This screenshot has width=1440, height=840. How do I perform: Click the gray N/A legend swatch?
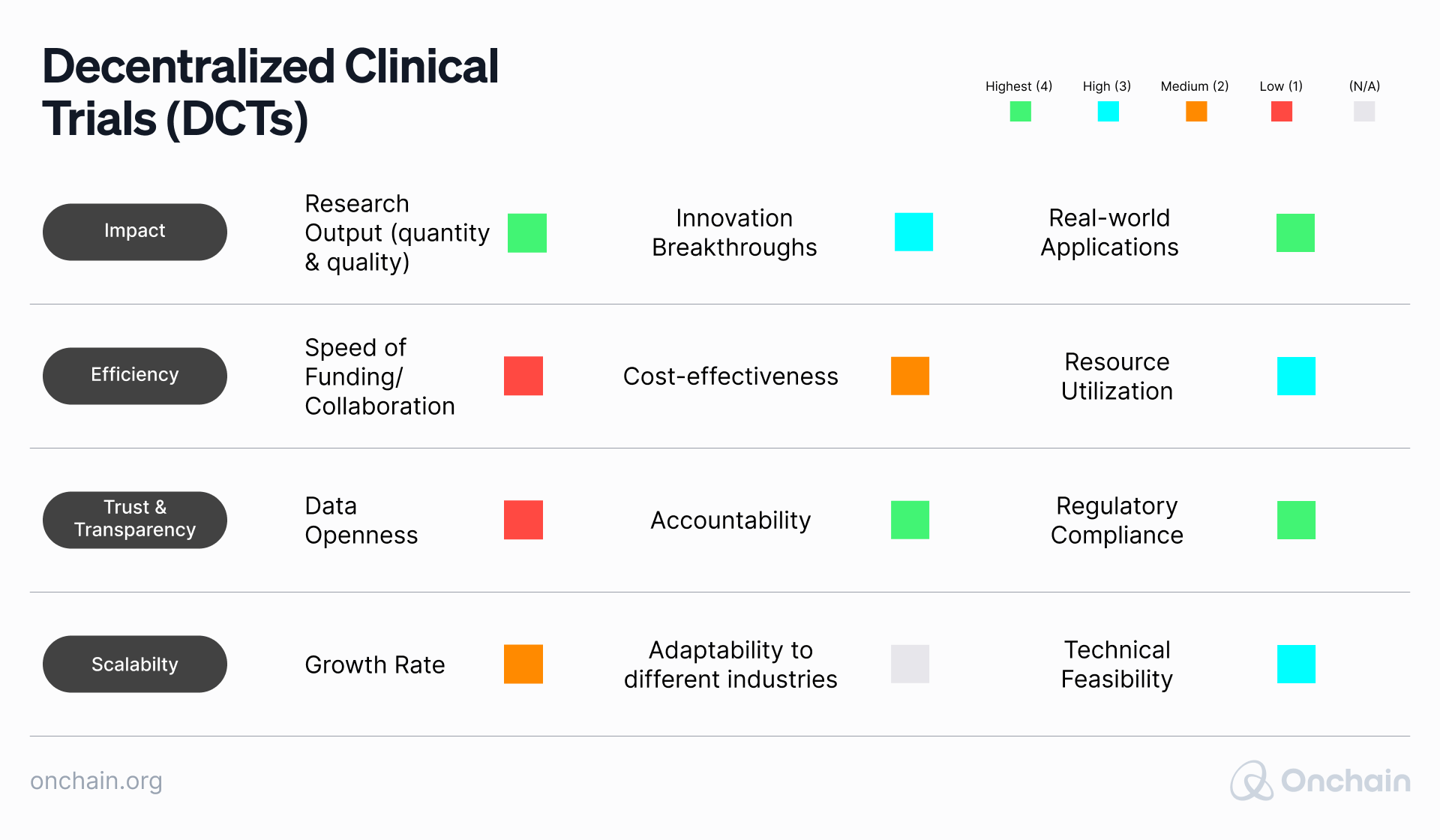pos(1364,112)
